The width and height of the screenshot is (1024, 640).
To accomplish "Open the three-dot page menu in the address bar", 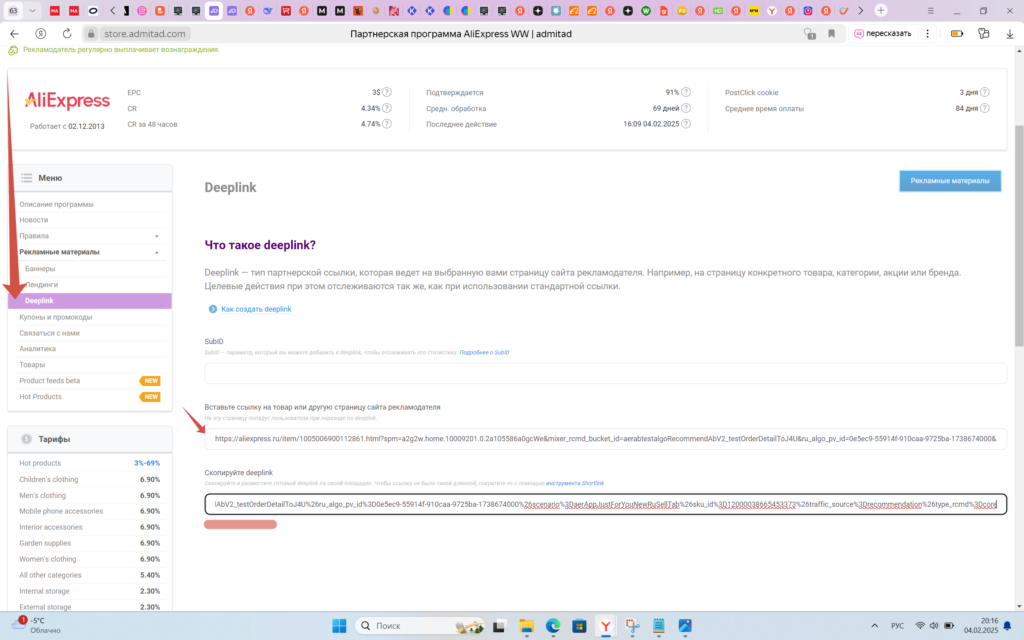I will (927, 33).
